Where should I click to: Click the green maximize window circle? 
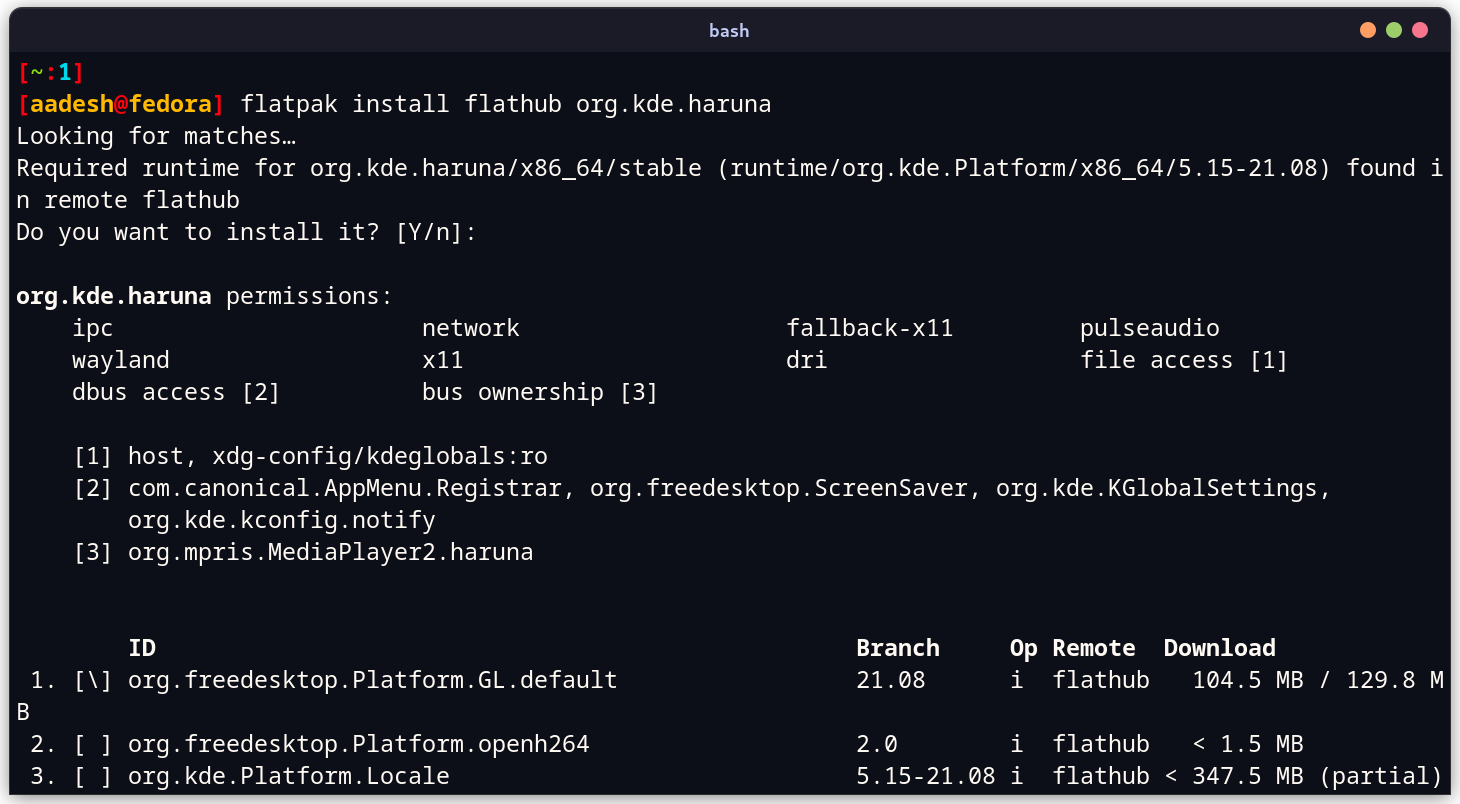[x=1393, y=30]
